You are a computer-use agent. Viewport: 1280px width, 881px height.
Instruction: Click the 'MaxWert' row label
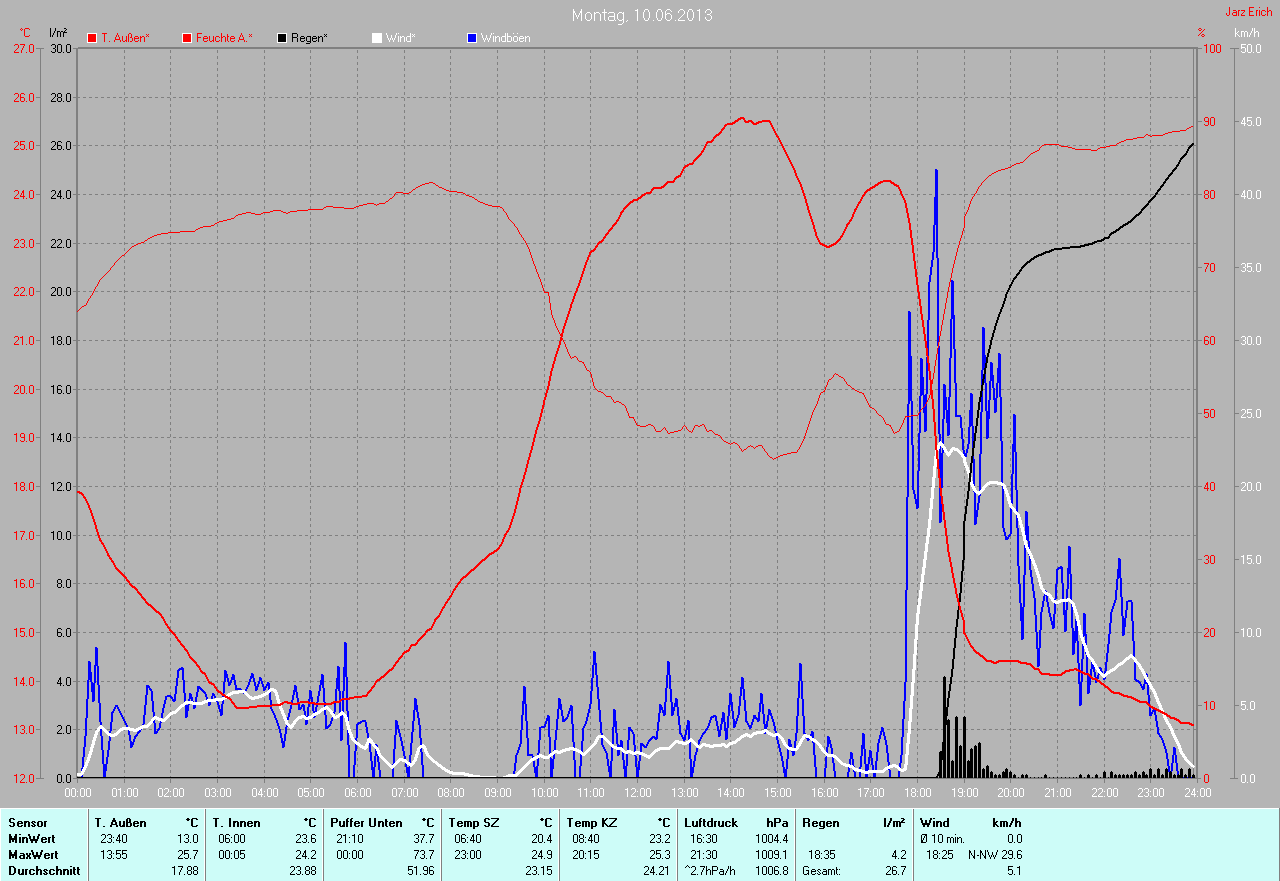(x=33, y=855)
